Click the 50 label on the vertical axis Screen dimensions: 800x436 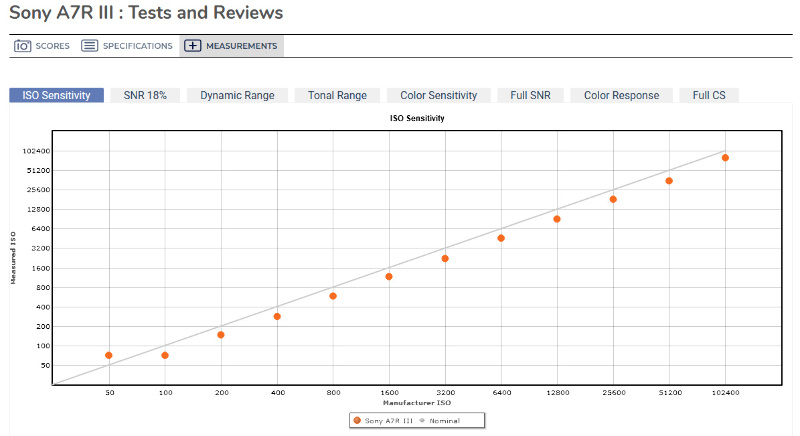pyautogui.click(x=45, y=366)
